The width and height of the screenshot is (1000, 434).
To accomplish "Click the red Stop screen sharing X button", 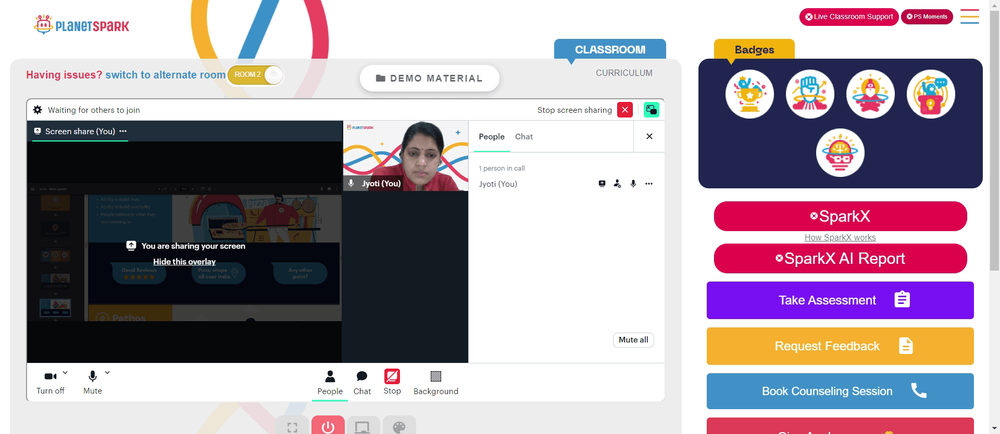I will pos(625,110).
